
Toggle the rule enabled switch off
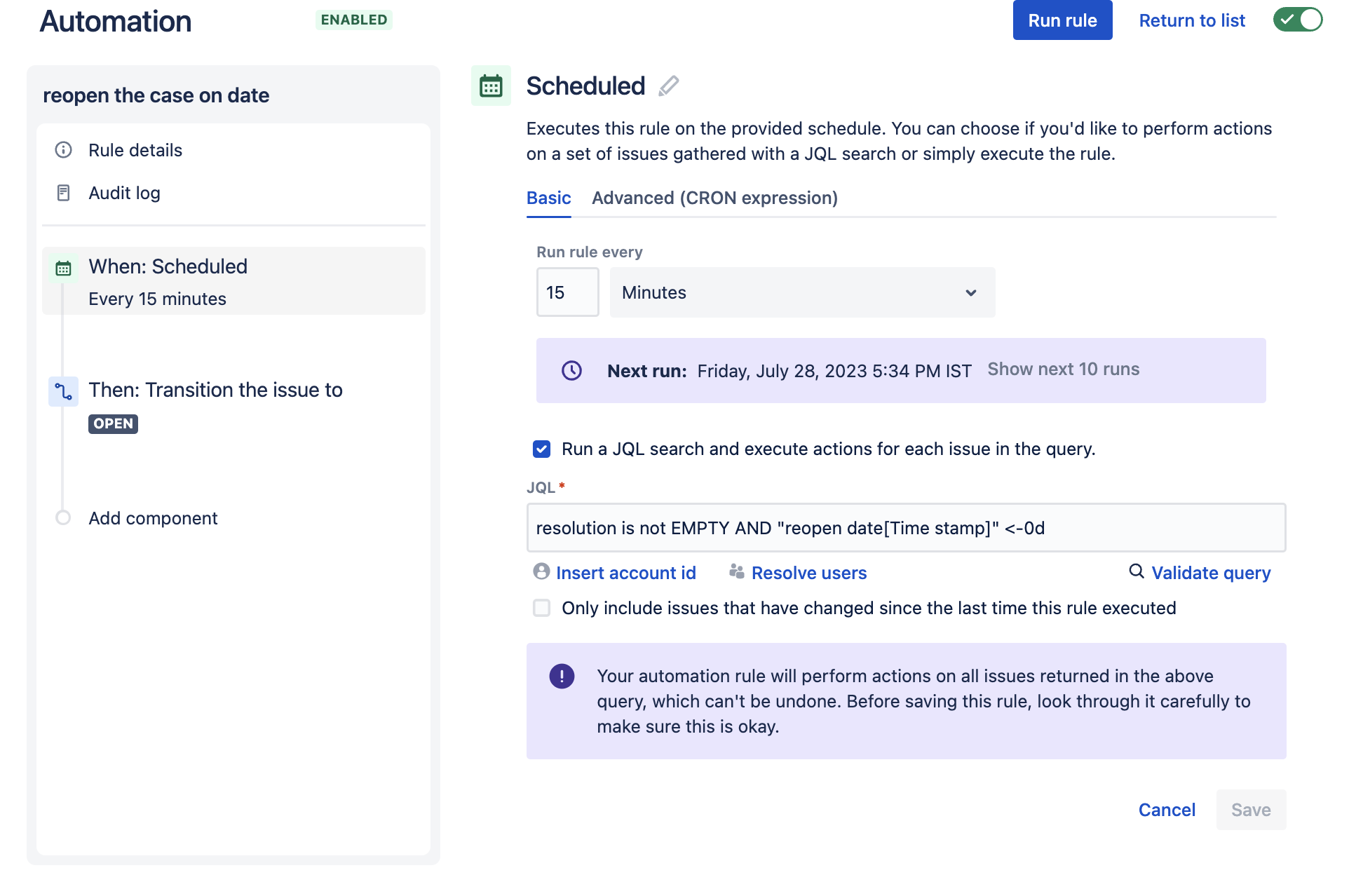click(x=1298, y=20)
